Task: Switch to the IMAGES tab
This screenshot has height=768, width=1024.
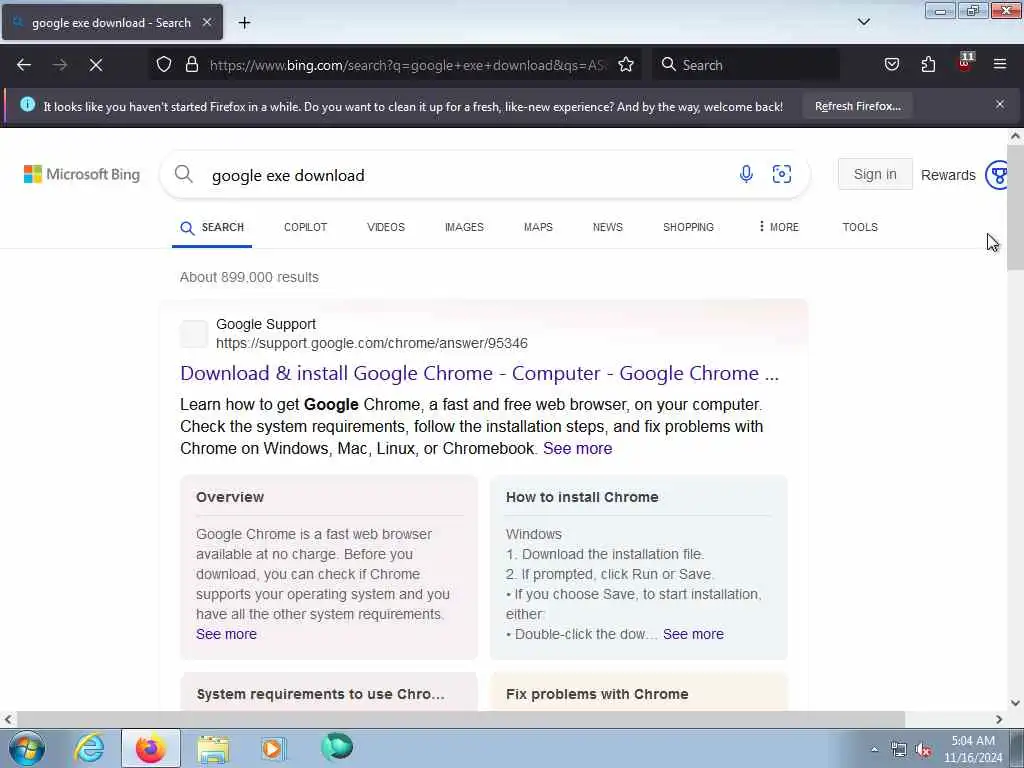Action: click(x=464, y=227)
